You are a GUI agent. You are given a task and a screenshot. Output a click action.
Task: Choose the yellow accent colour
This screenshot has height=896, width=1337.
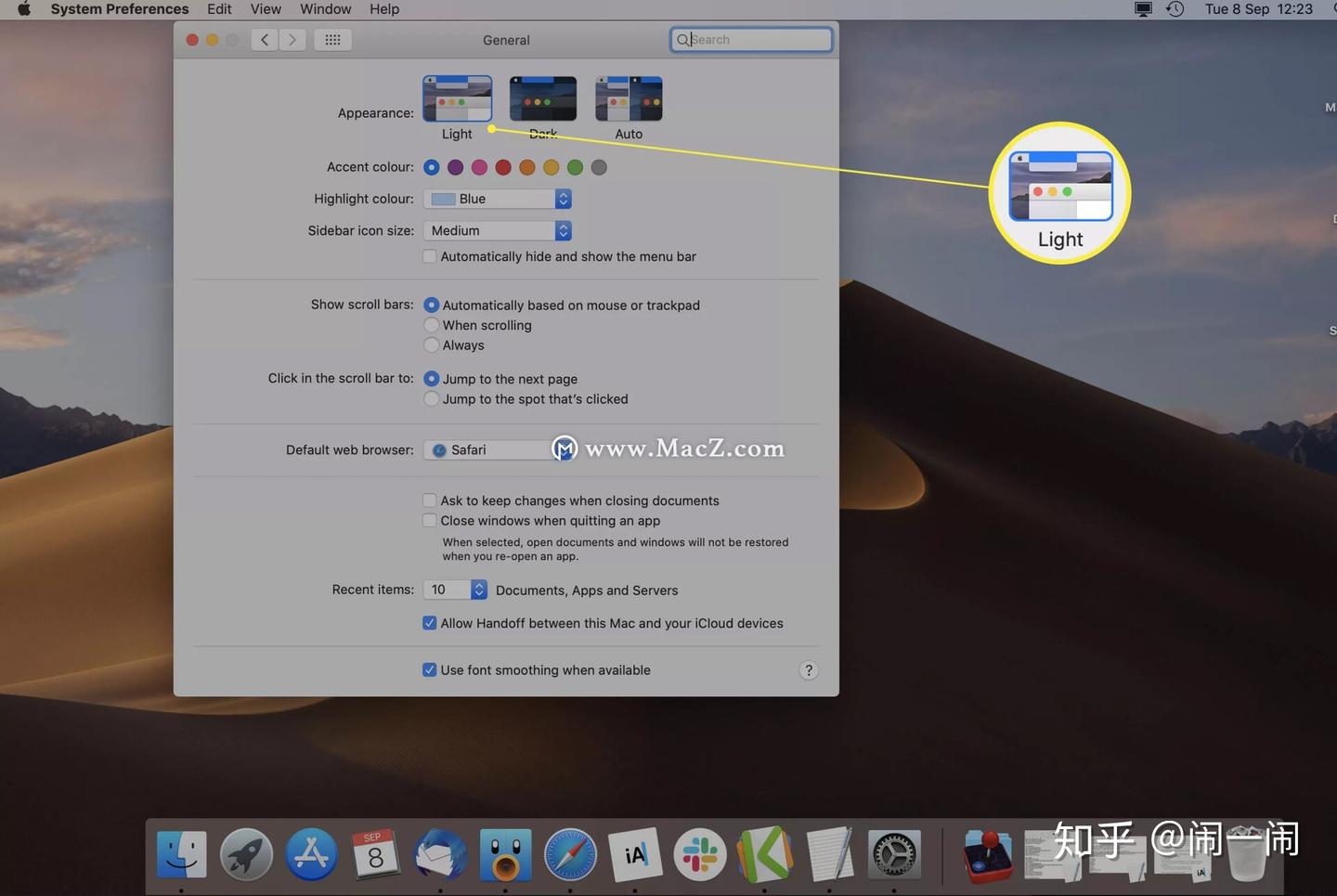pyautogui.click(x=552, y=167)
